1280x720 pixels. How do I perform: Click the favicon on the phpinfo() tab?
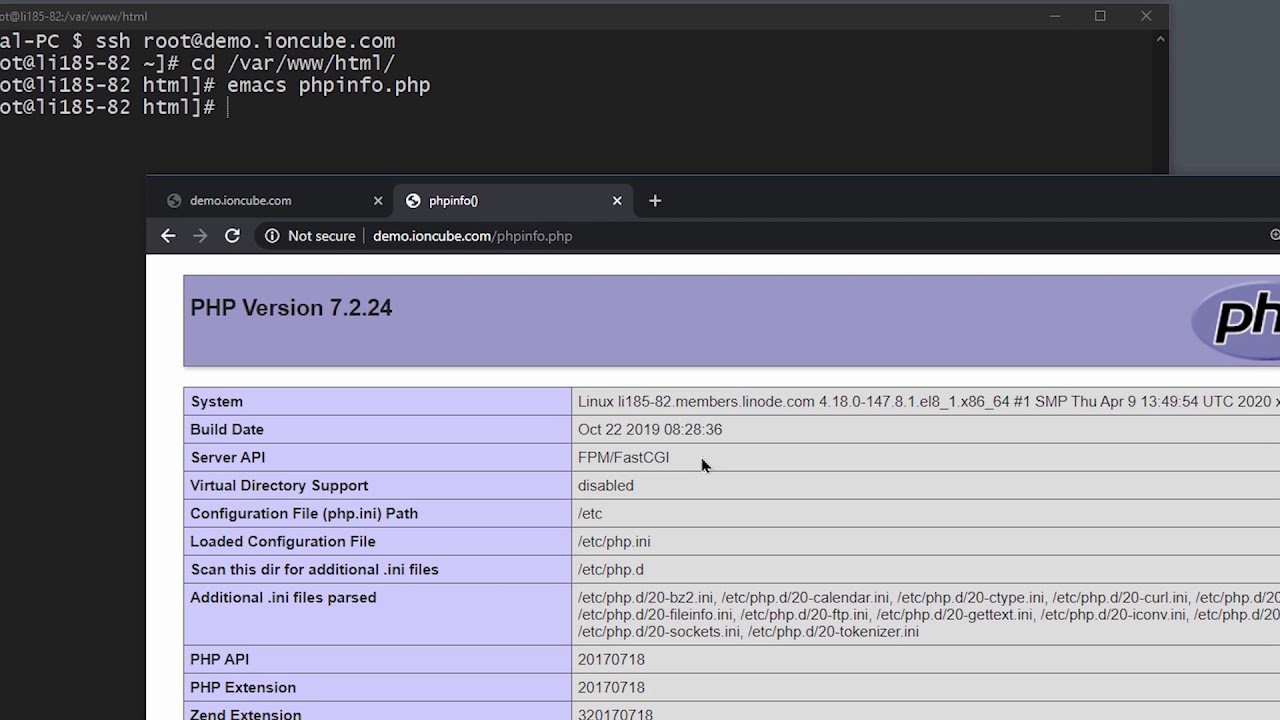click(413, 201)
